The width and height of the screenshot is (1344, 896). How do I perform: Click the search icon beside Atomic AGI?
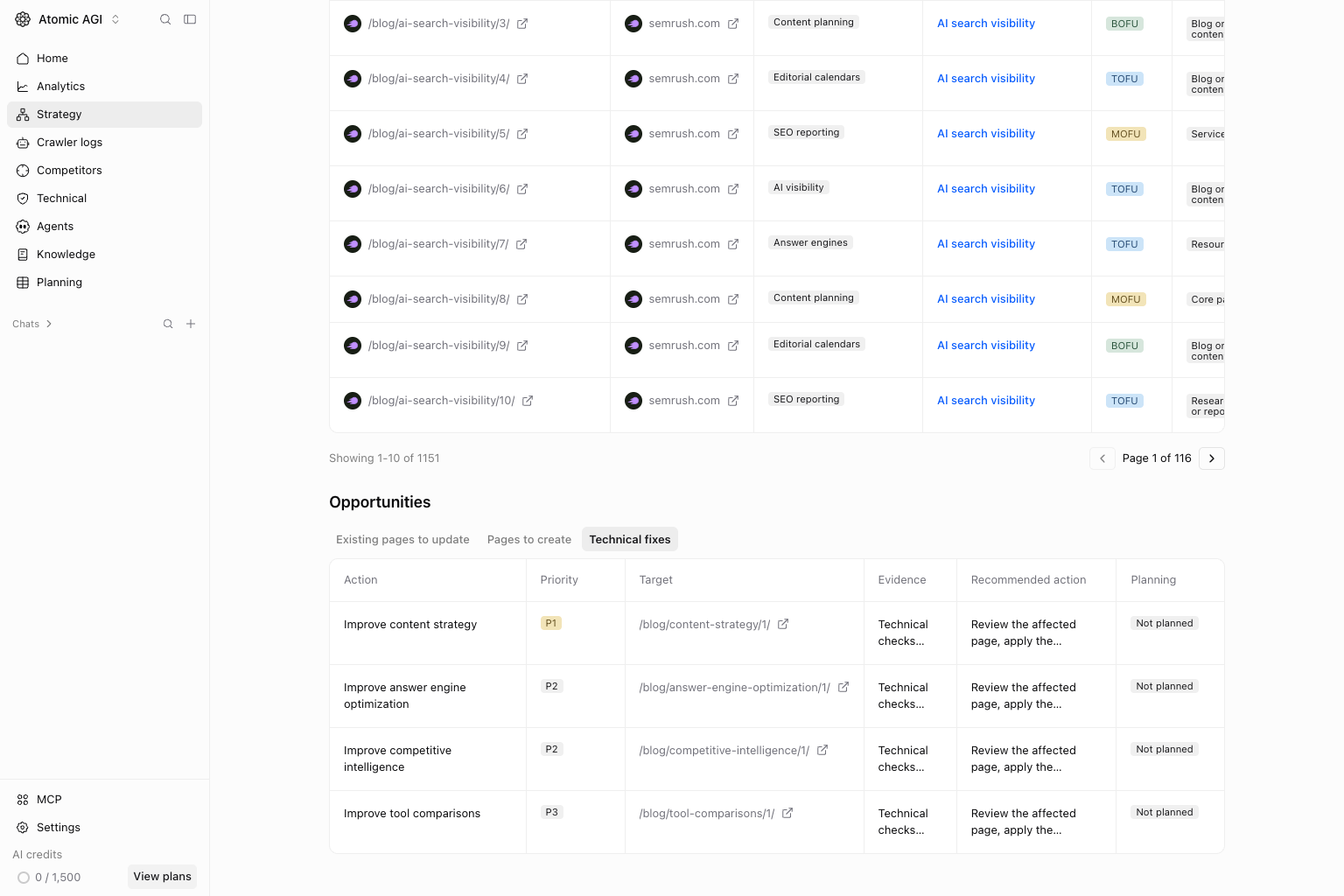click(165, 19)
